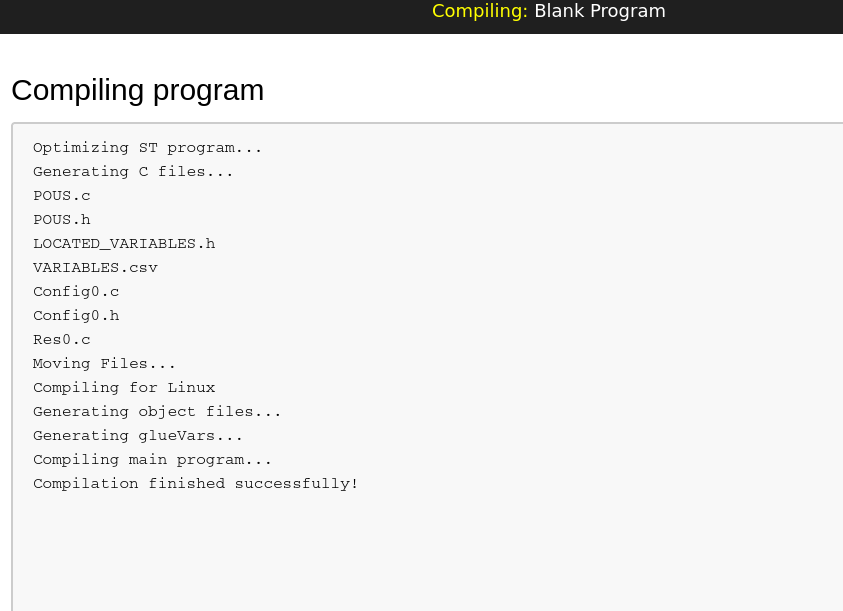Click the yellow 'Compiling:' label in header

[x=480, y=11]
